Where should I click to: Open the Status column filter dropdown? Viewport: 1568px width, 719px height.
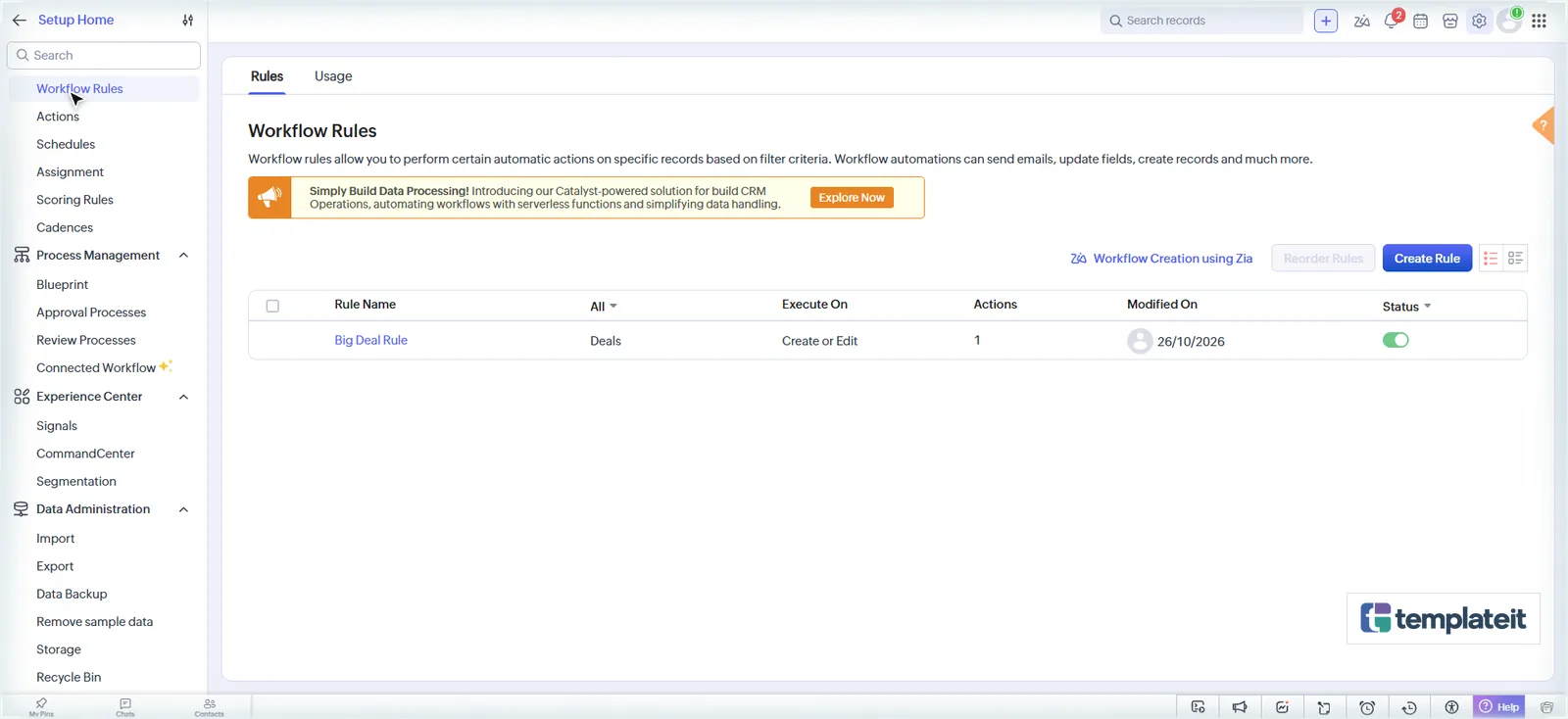[x=1406, y=307]
